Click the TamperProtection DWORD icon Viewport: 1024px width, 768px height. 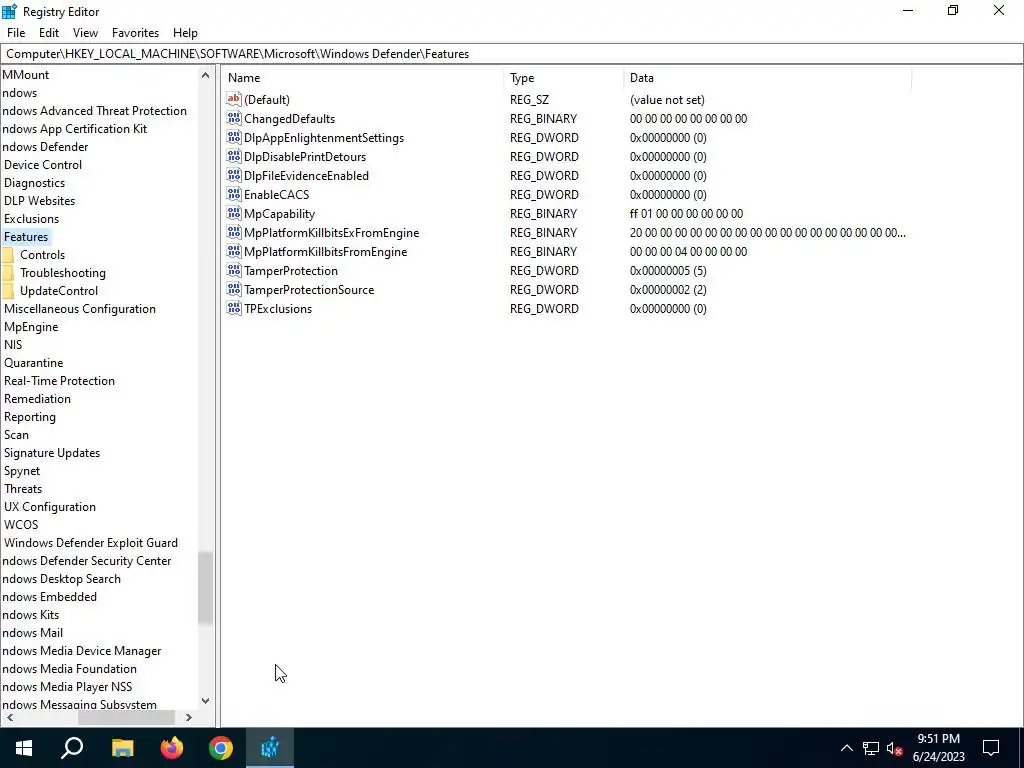point(234,270)
